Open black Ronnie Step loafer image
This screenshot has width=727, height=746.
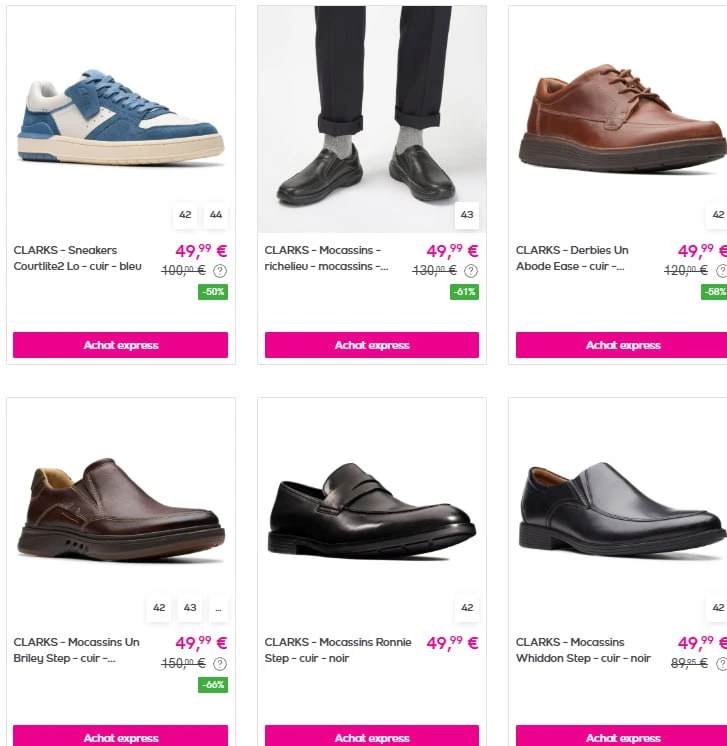[x=372, y=511]
